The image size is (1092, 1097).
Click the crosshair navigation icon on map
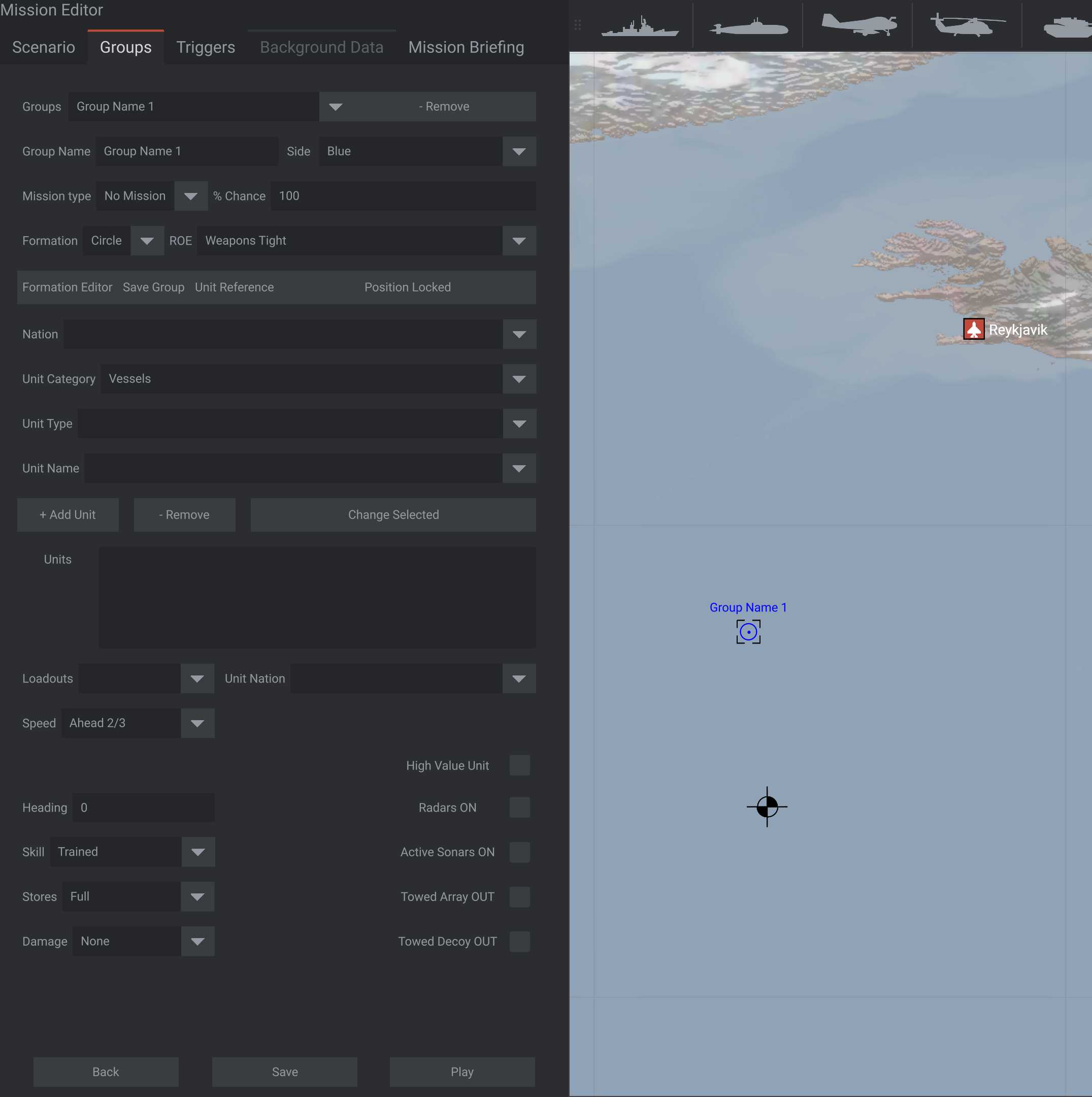[766, 805]
